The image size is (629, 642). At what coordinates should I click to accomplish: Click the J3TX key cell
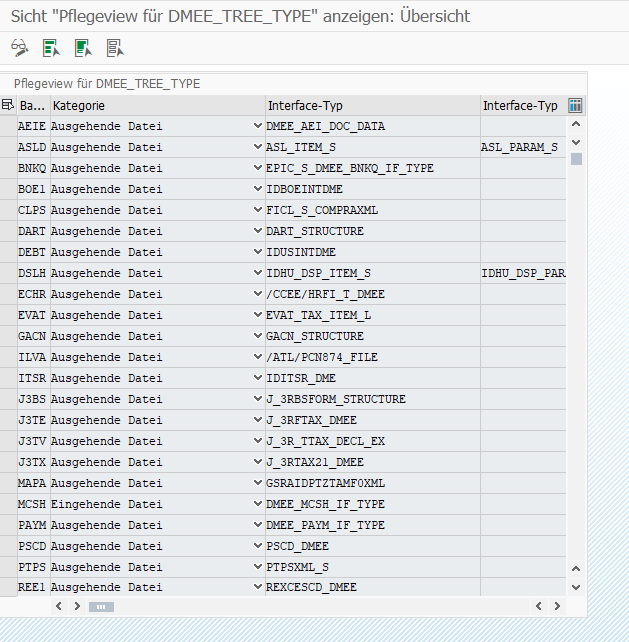pos(33,462)
